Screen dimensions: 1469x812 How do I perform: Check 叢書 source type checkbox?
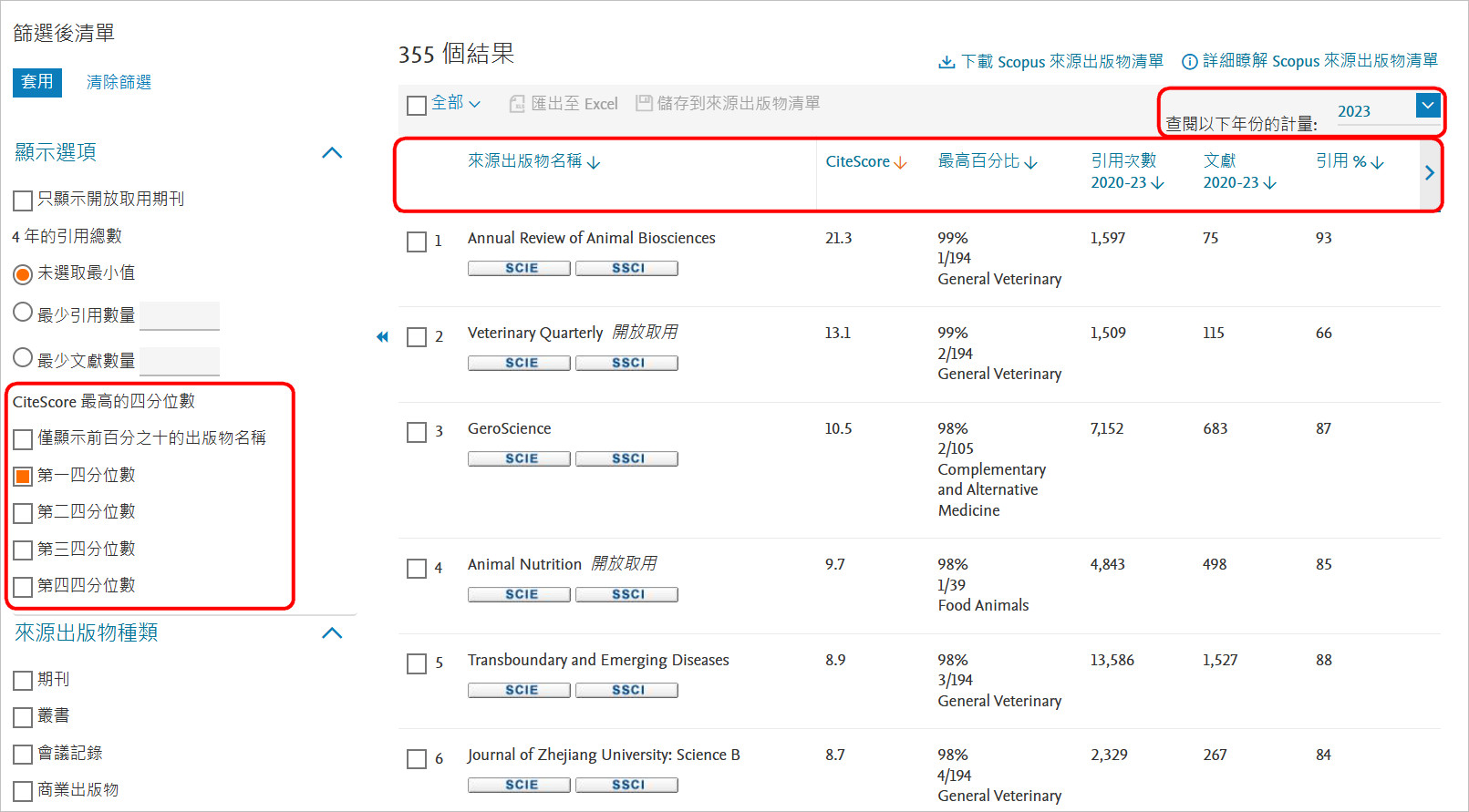click(x=23, y=717)
